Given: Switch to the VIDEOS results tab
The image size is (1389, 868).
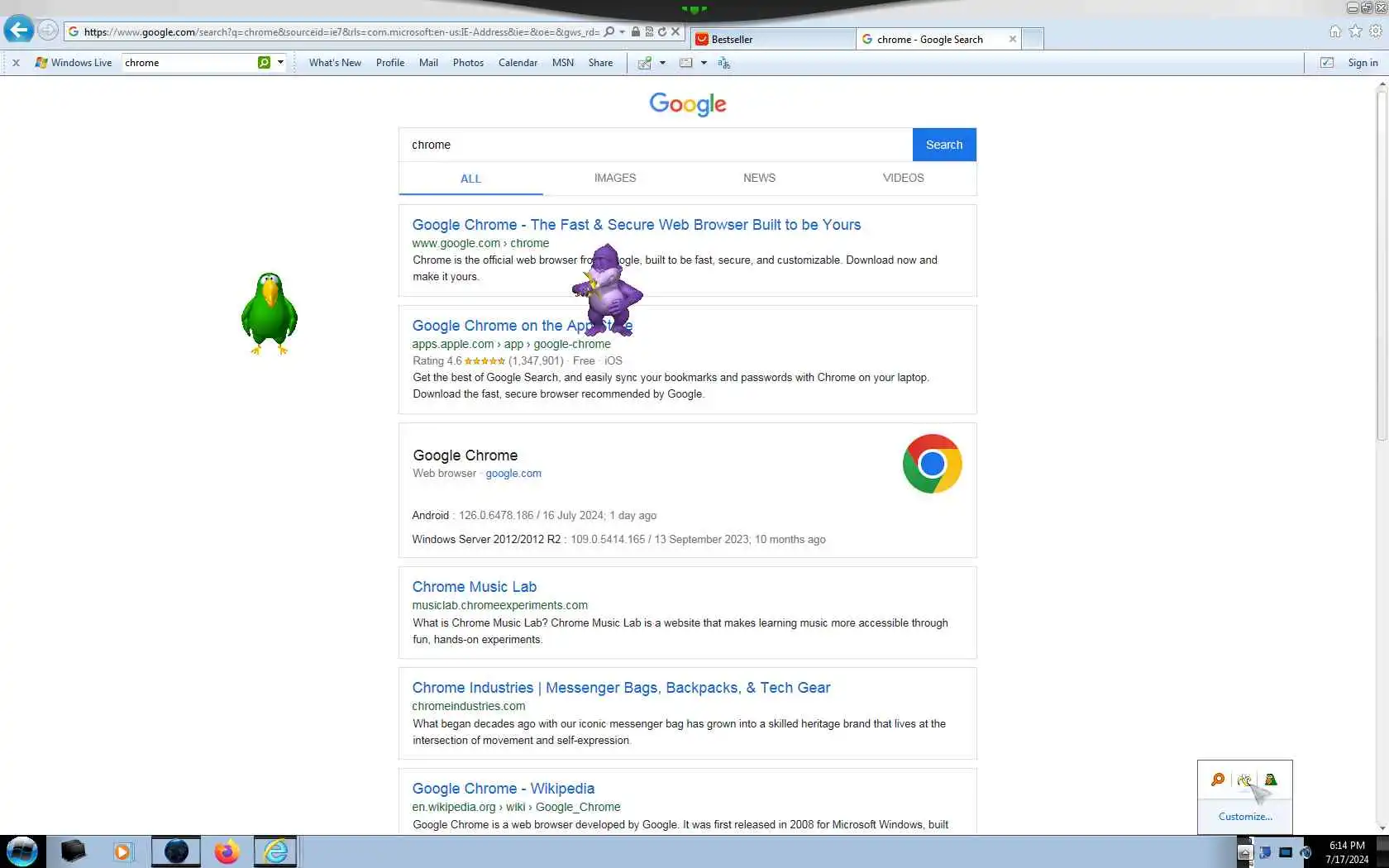Looking at the screenshot, I should (903, 178).
